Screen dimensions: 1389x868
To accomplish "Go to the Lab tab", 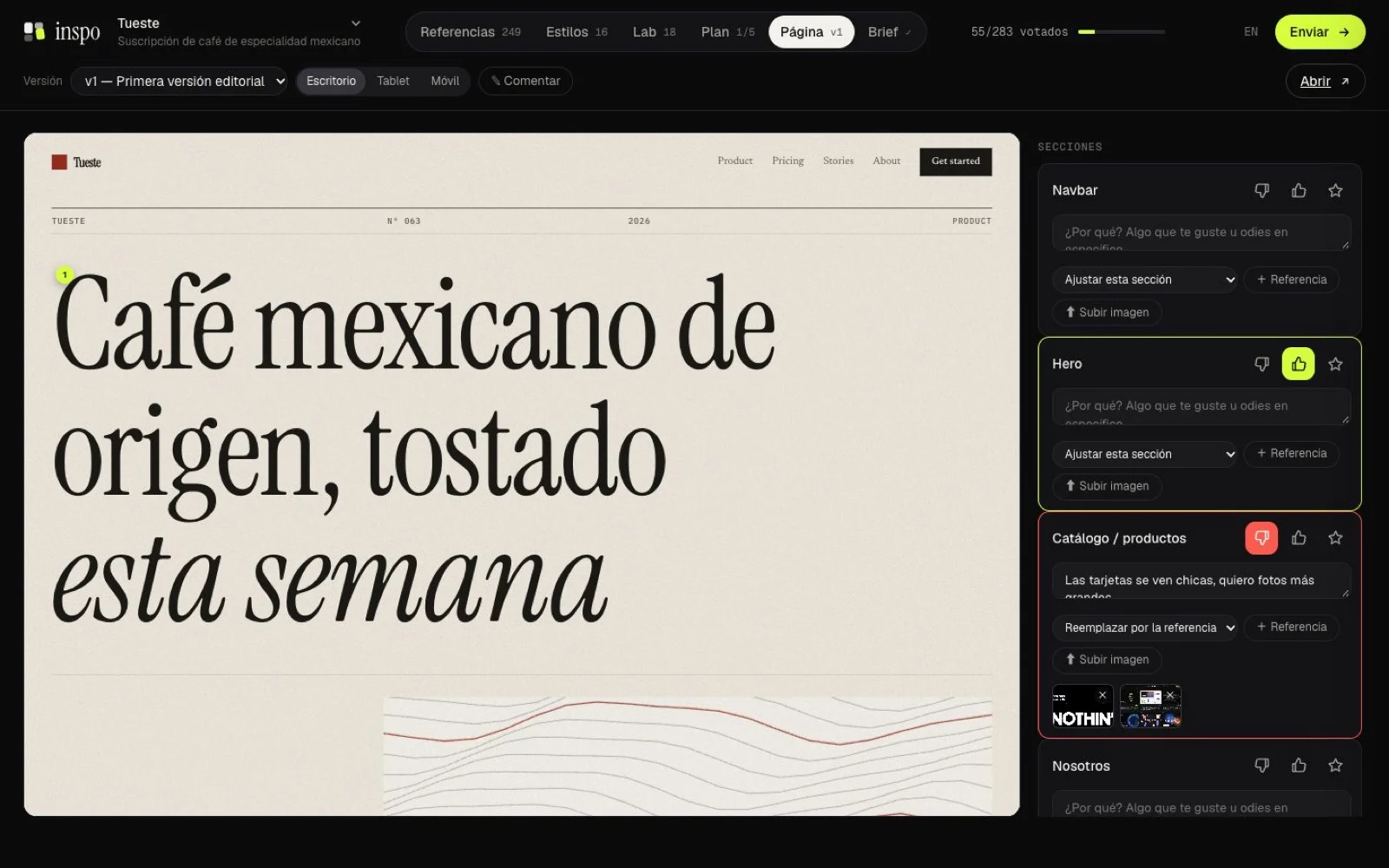I will tap(654, 32).
